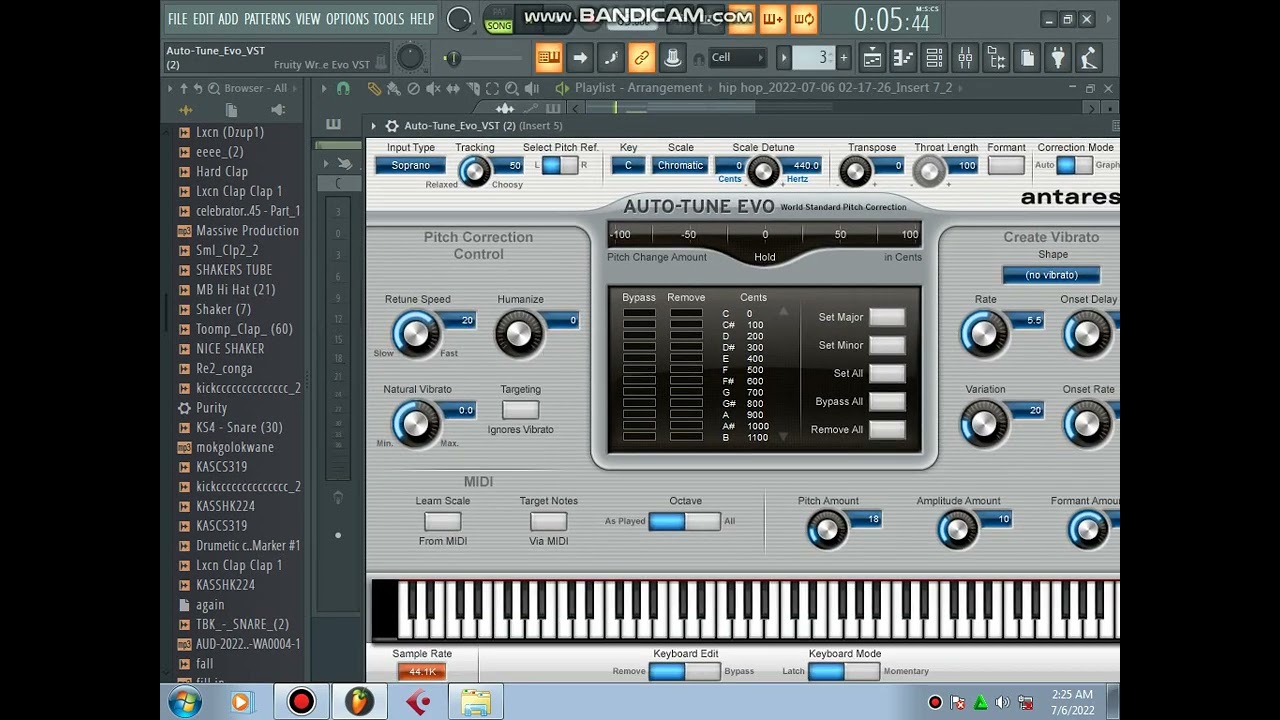Toggle the Remove box for note C
Screen dimensions: 1280x720
[x=686, y=314]
